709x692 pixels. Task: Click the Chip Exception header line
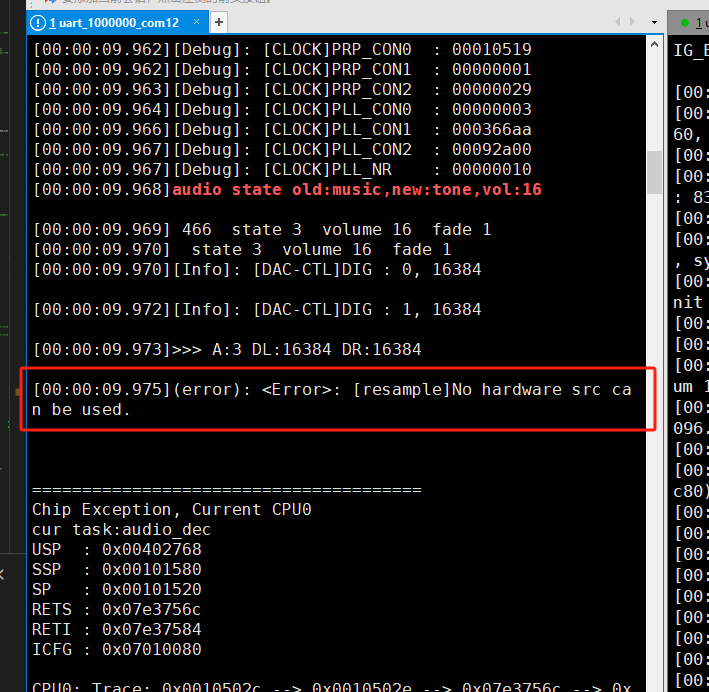172,510
